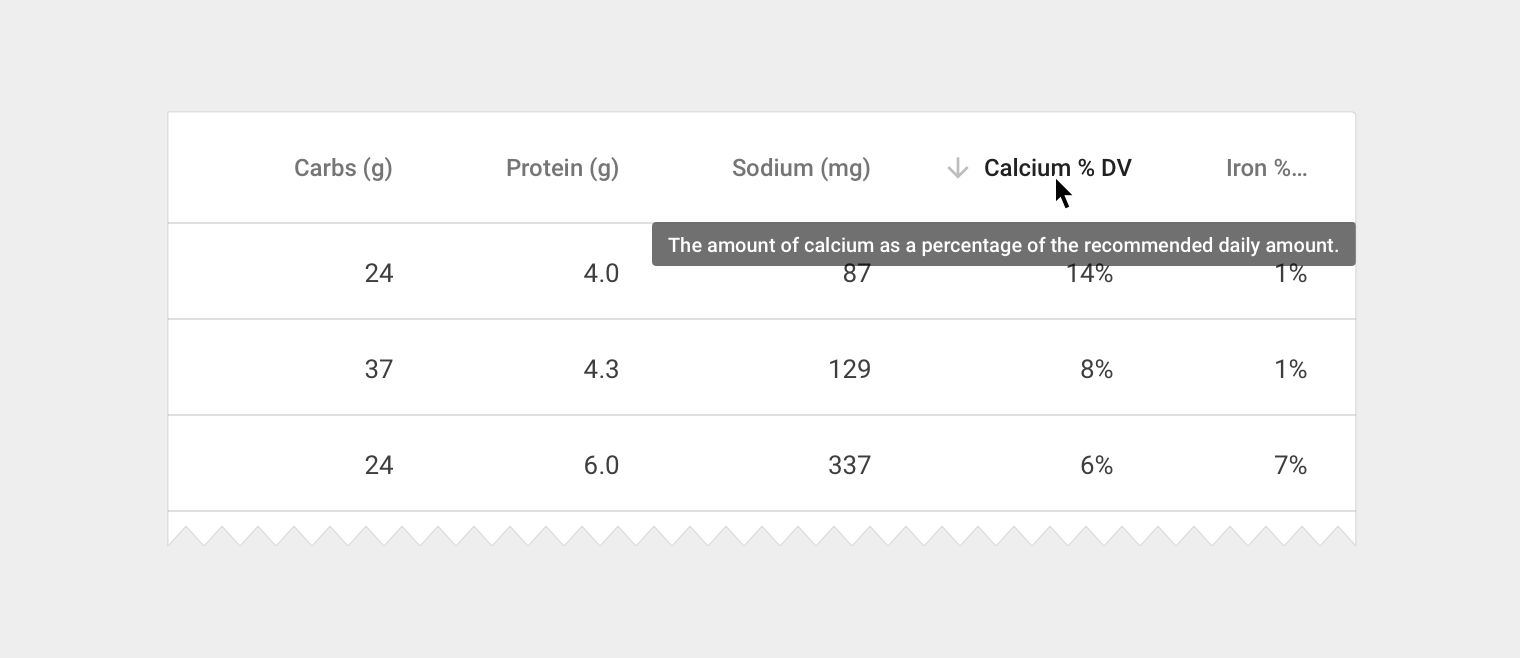Screen dimensions: 1520x658
Task: Click the truncated Iron % column header
Action: 1265,168
